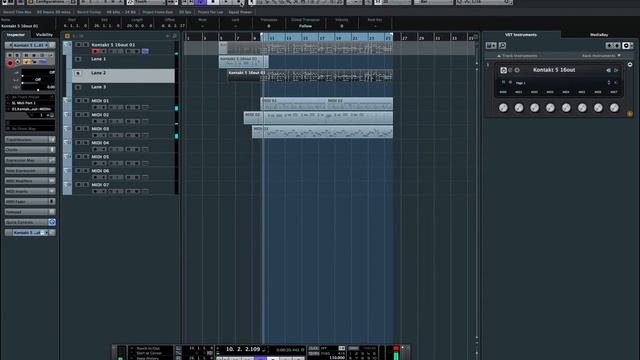Viewport: 640px width, 360px height.
Task: Expand the Track Versions Inspector section
Action: coord(30,140)
